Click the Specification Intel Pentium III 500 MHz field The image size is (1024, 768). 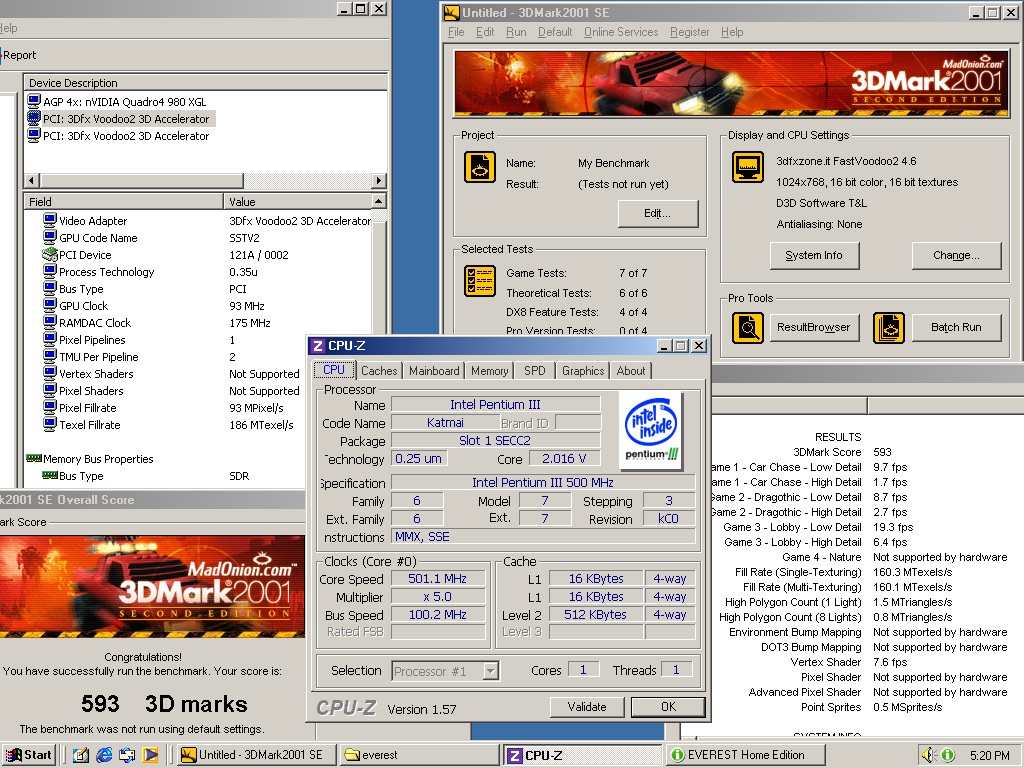point(543,483)
